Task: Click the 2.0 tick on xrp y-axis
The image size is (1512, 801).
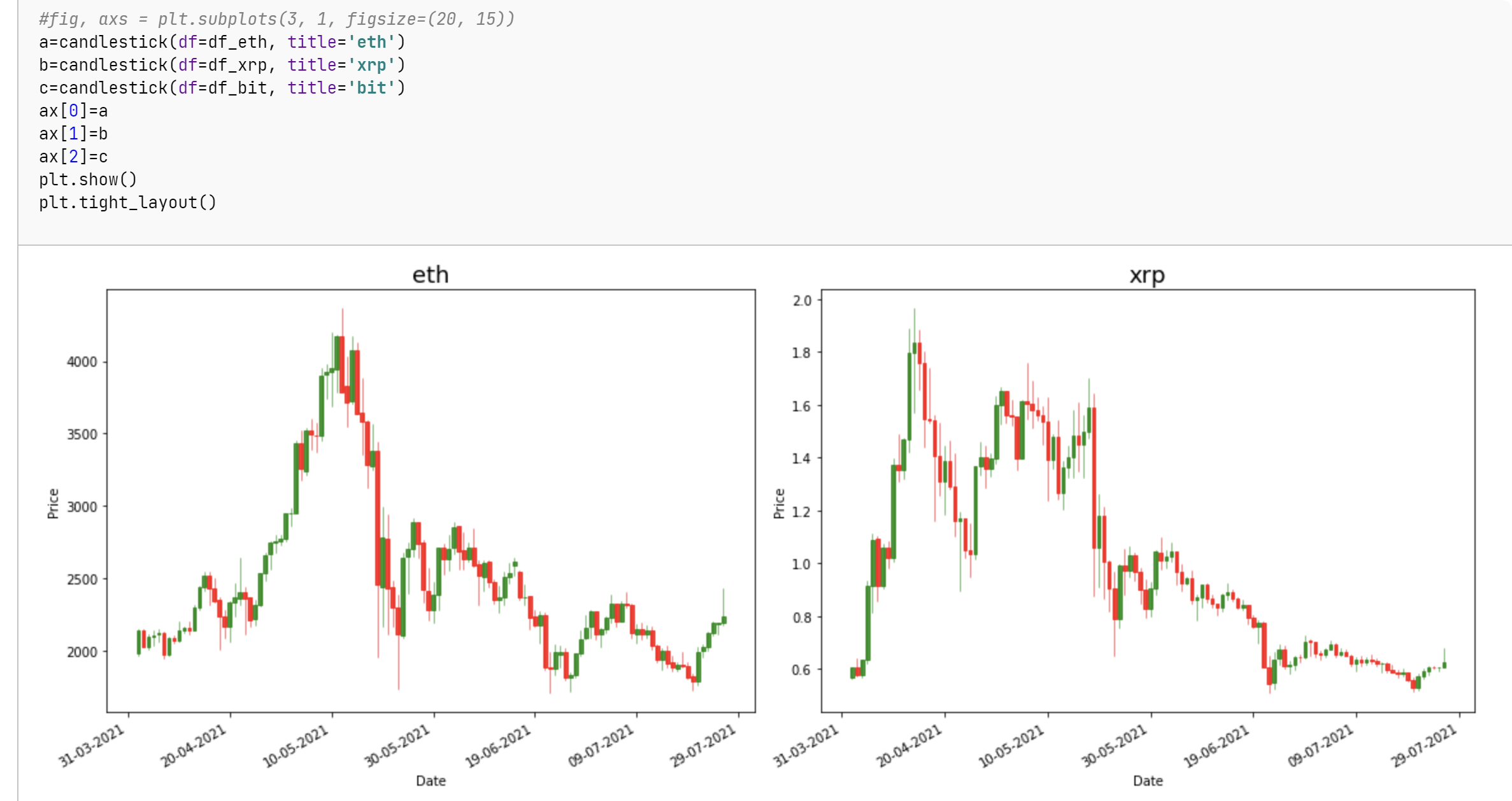Action: pyautogui.click(x=801, y=301)
